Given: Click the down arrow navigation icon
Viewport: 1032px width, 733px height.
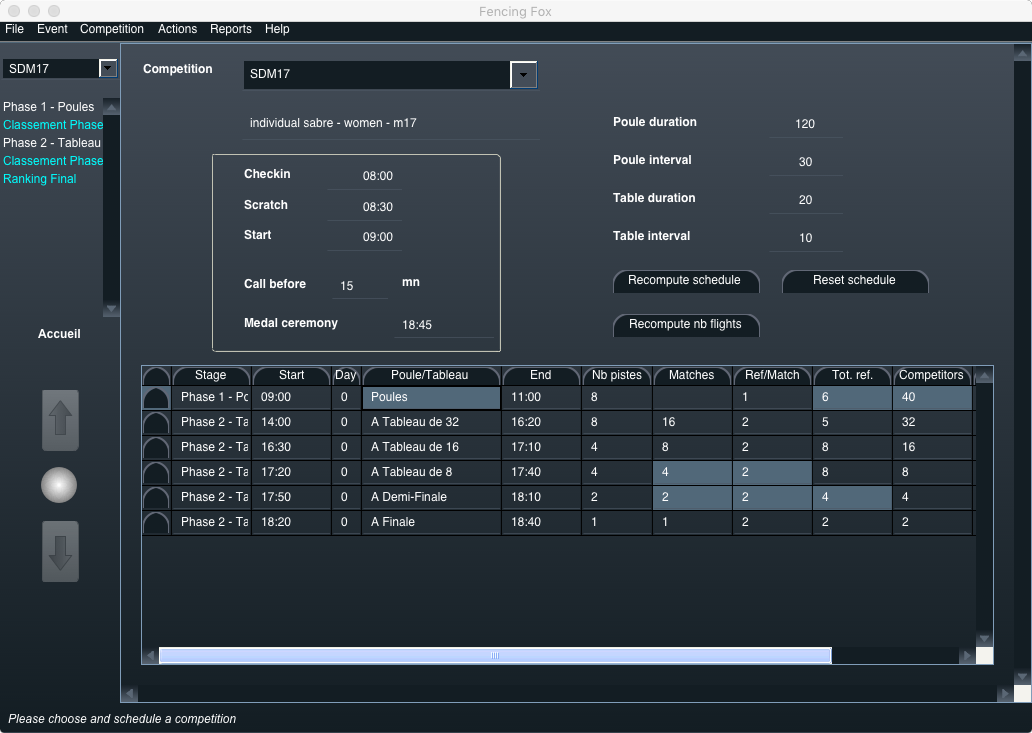Looking at the screenshot, I should (61, 551).
